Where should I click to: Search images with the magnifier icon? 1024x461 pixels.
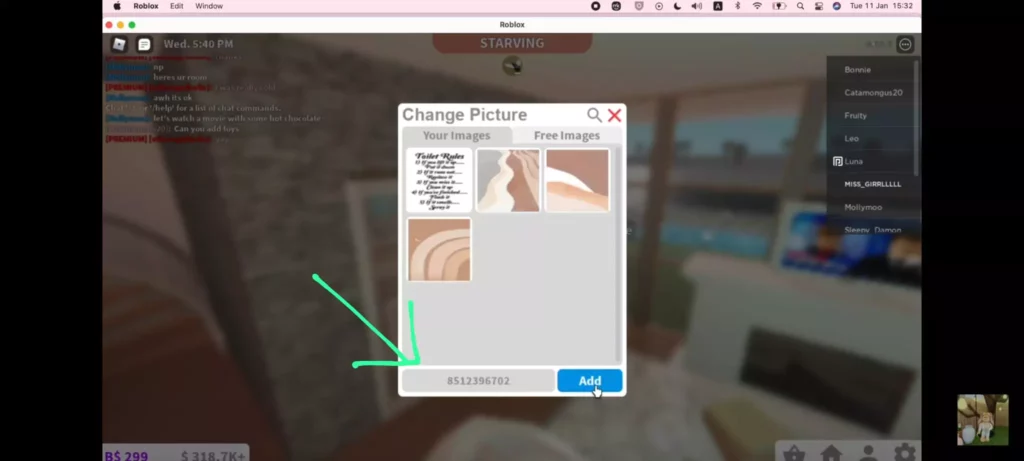click(594, 116)
